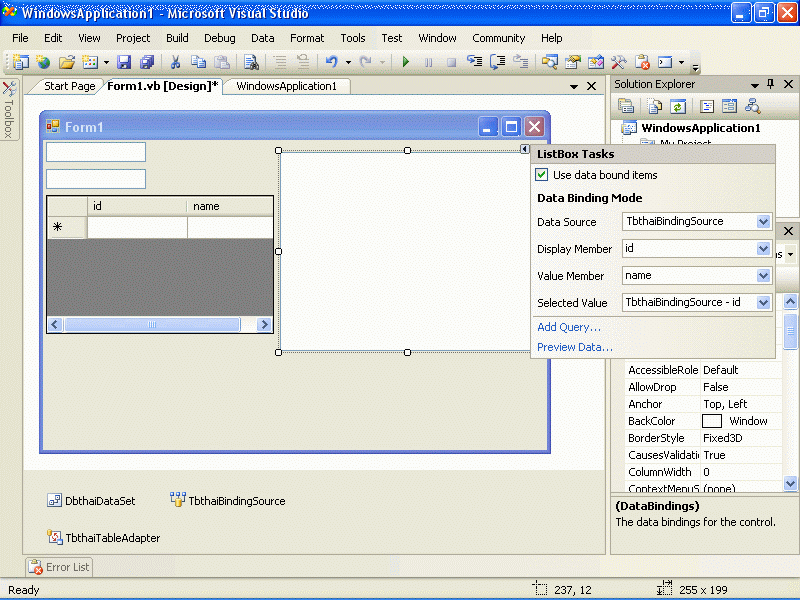800x600 pixels.
Task: Open the active documents list dropdown
Action: pos(574,87)
